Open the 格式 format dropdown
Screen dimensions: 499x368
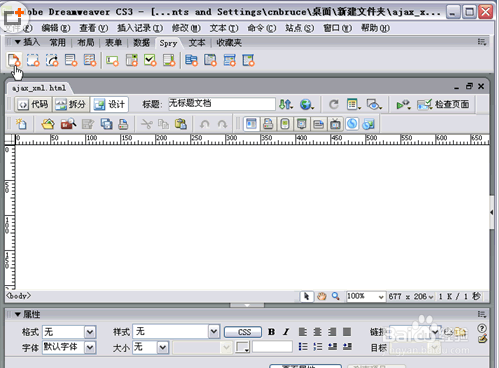point(90,332)
